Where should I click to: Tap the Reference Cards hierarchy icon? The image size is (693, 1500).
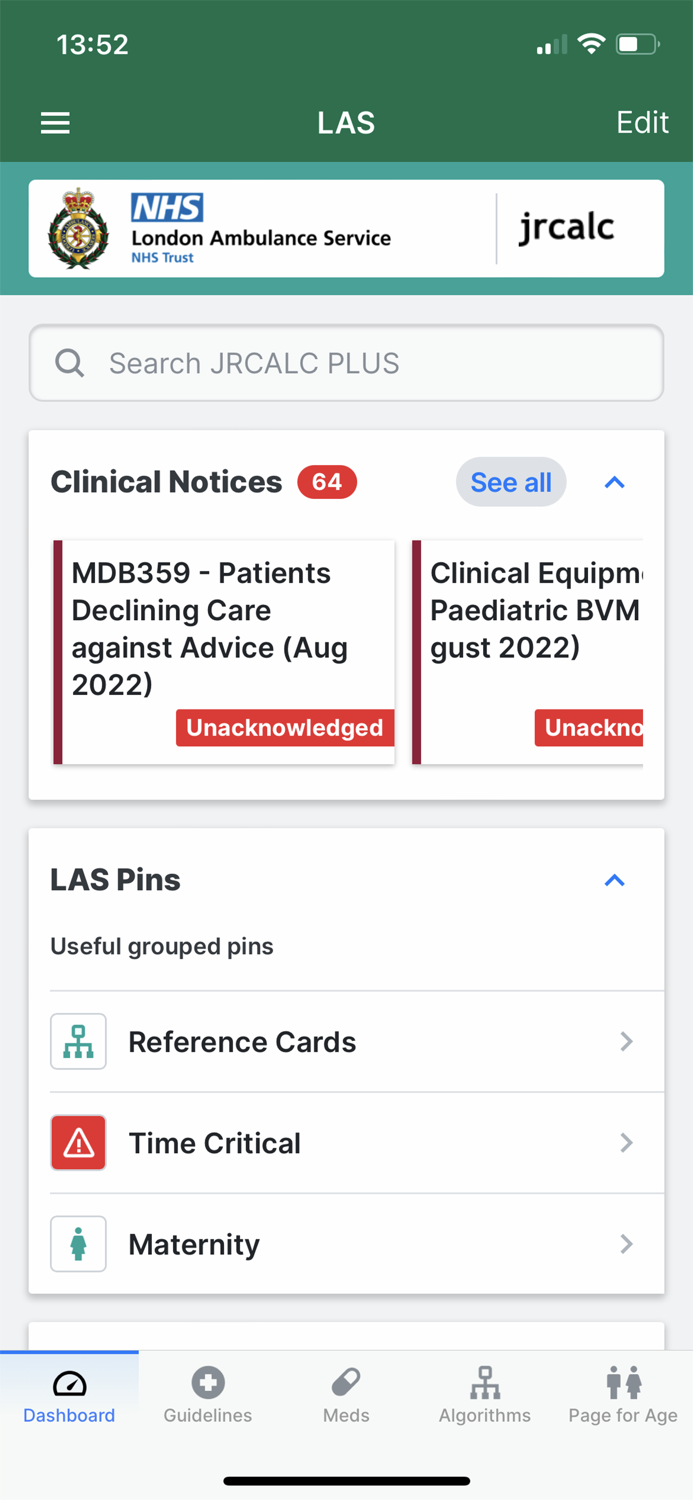point(78,1042)
